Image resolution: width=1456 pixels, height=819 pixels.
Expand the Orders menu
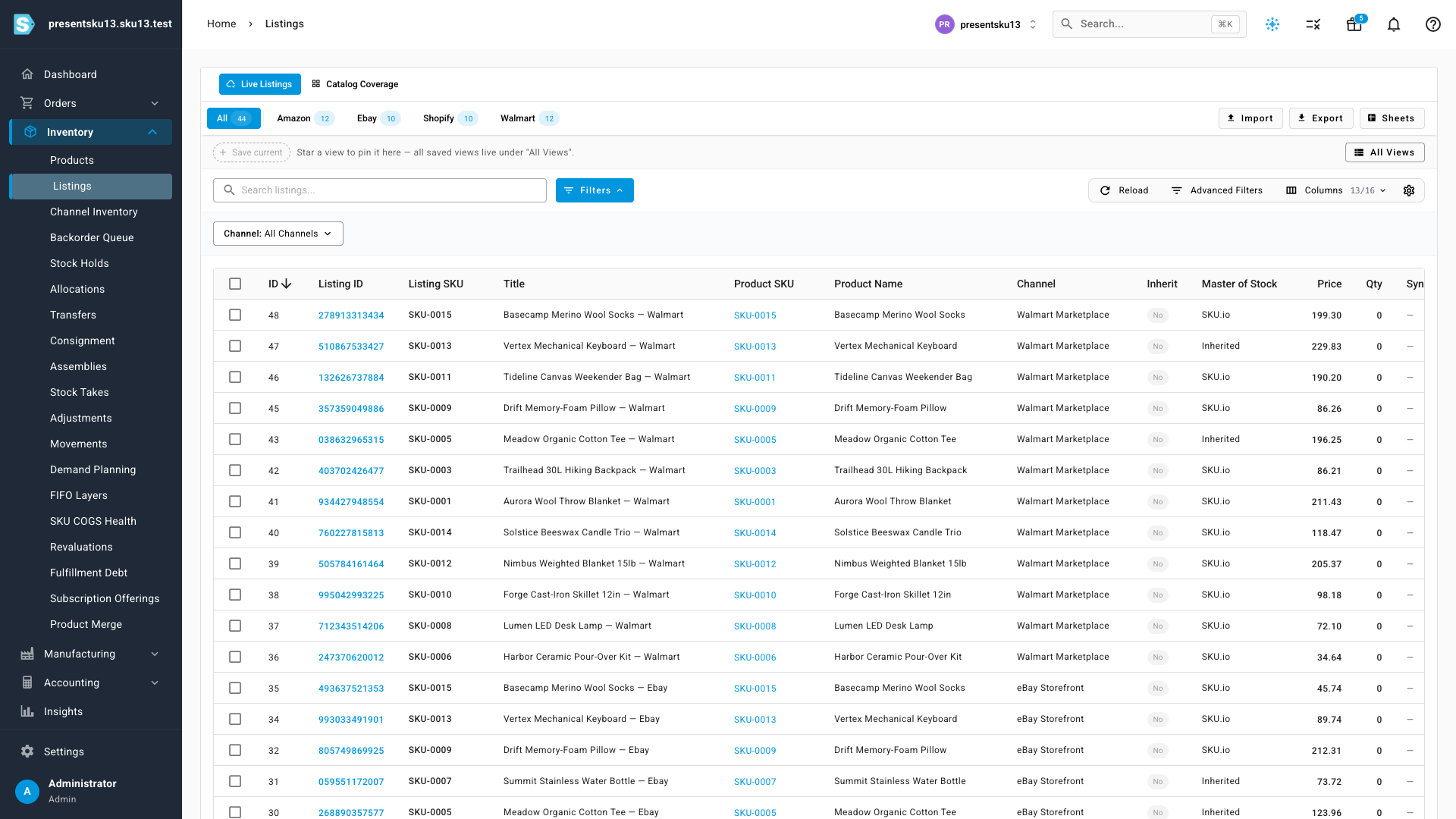tap(155, 103)
